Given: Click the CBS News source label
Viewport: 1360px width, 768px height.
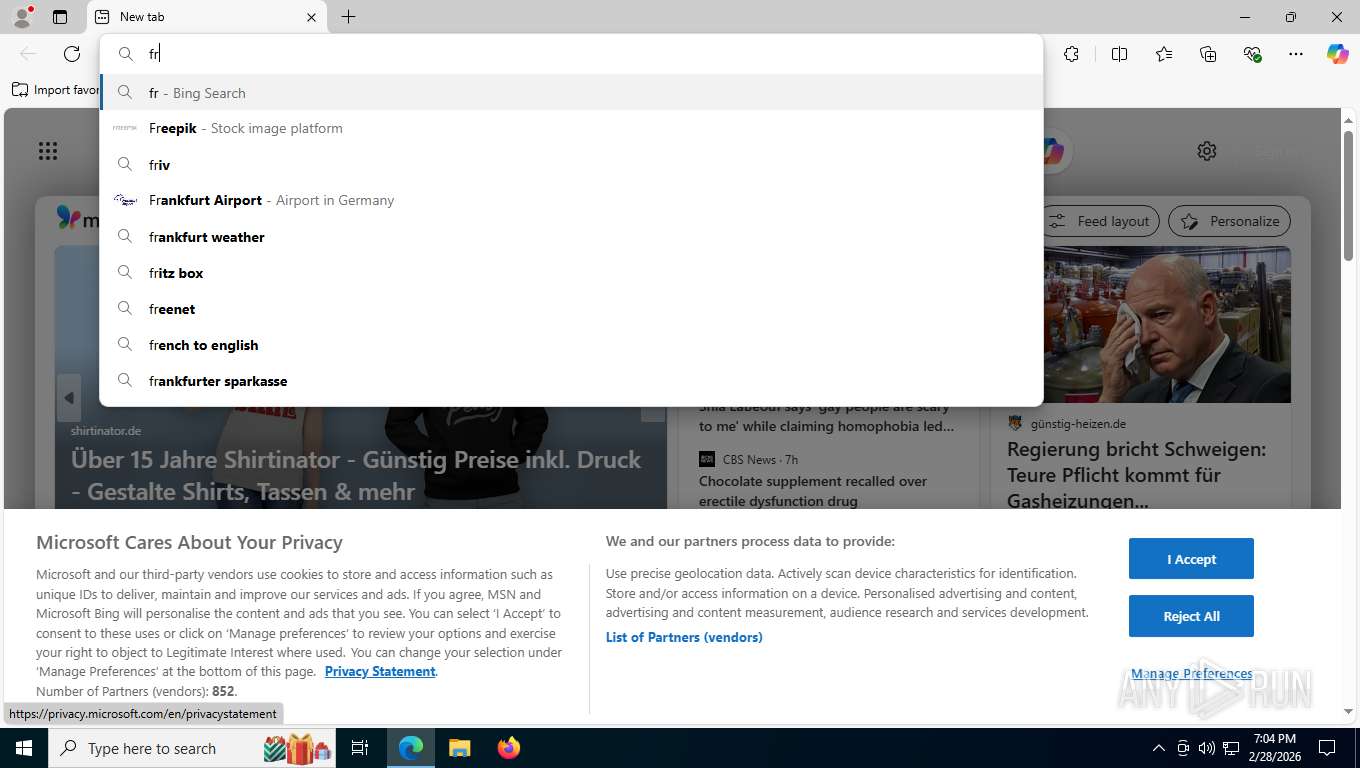Looking at the screenshot, I should click(x=747, y=459).
